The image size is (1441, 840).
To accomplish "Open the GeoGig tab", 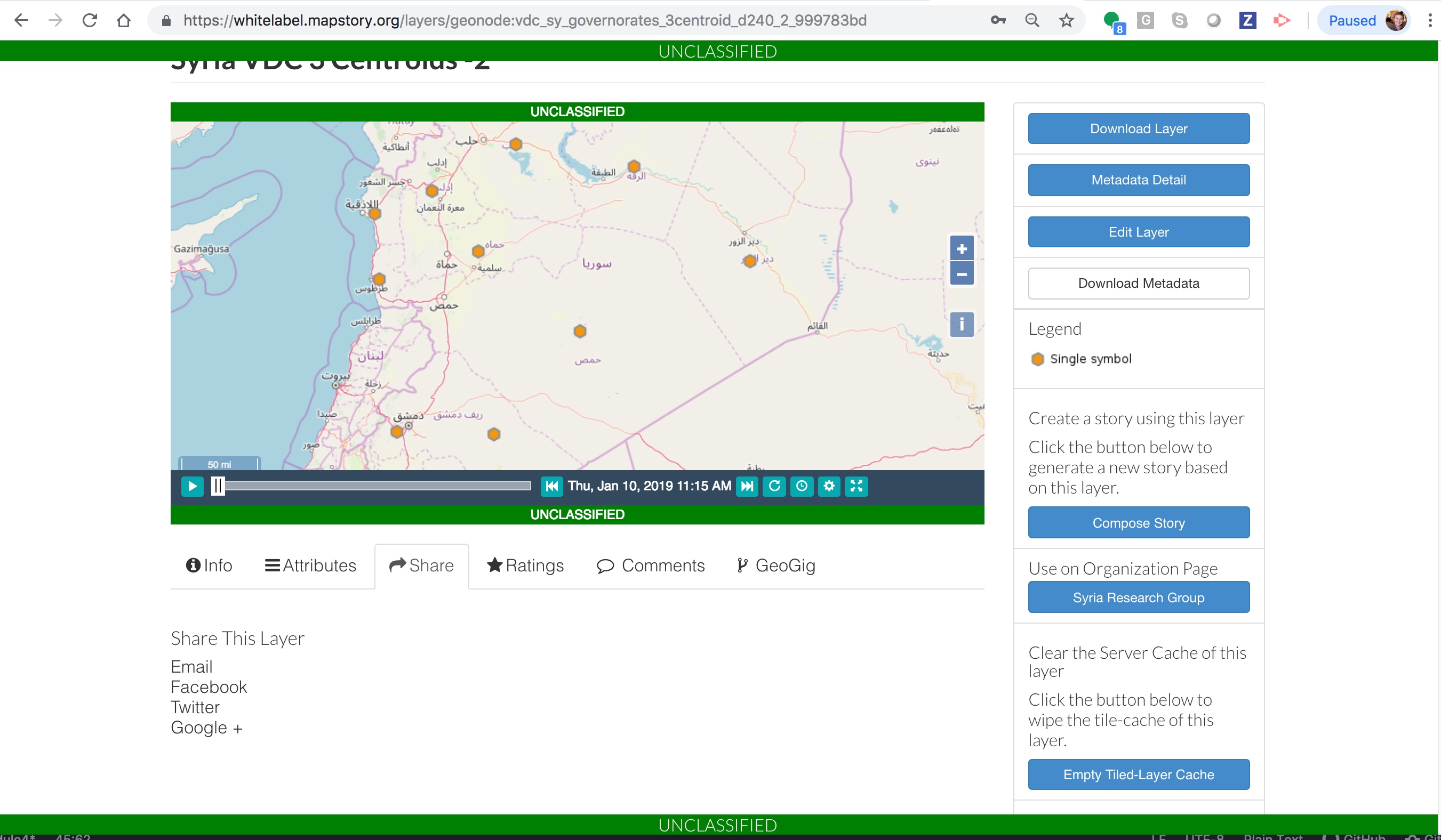I will 776,566.
